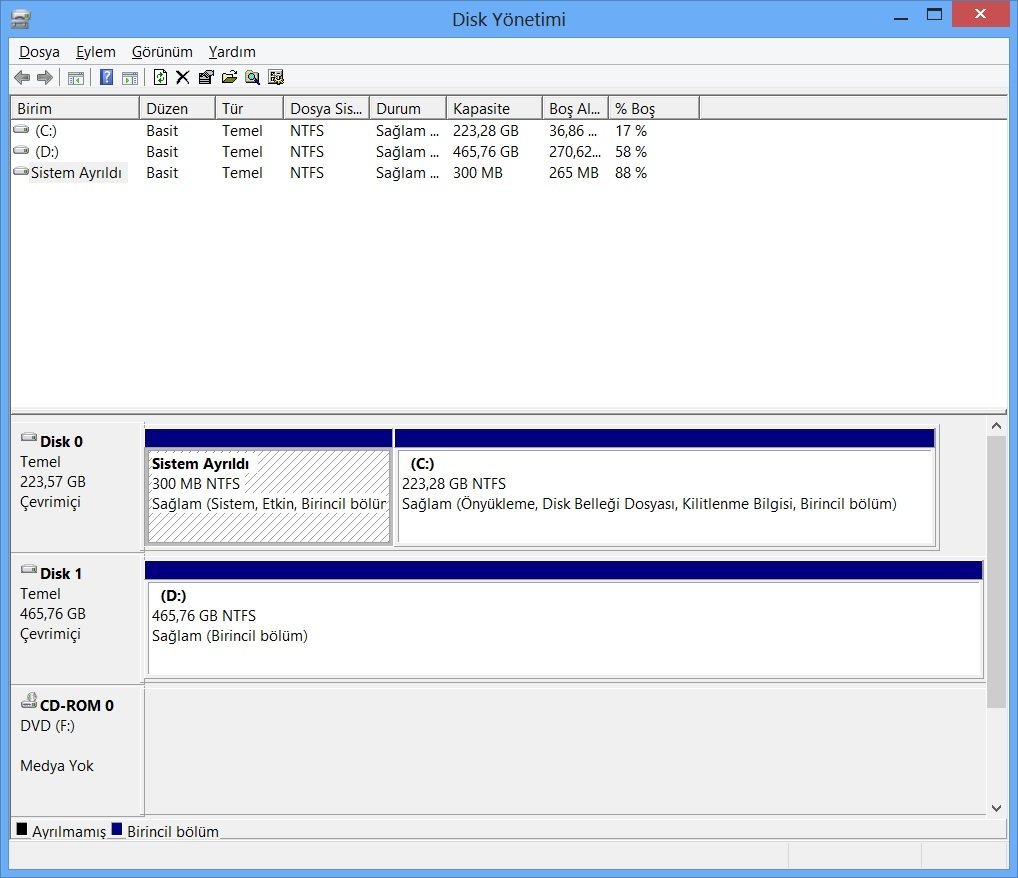Open the Eylem menu

[x=96, y=52]
